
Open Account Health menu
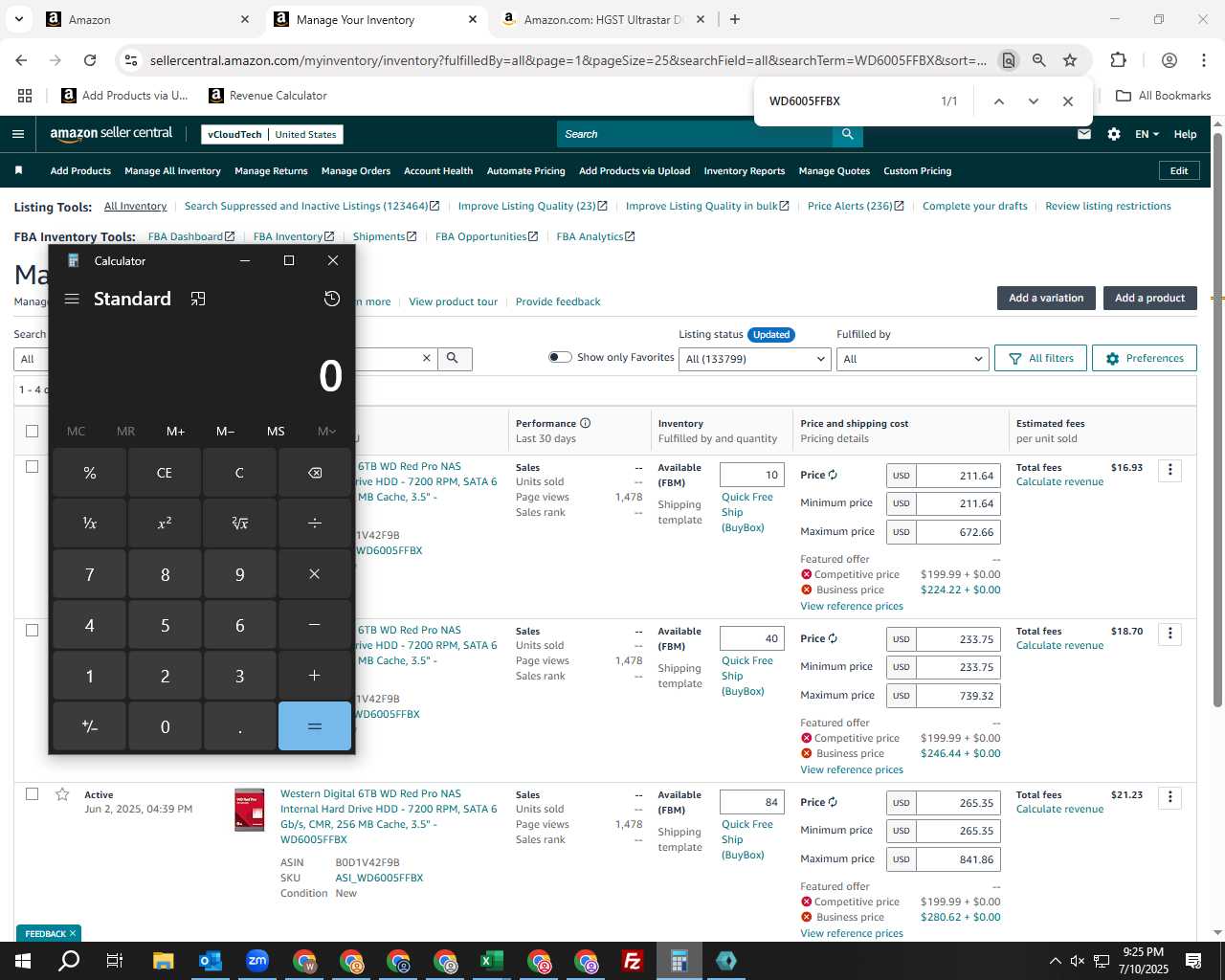(x=438, y=170)
